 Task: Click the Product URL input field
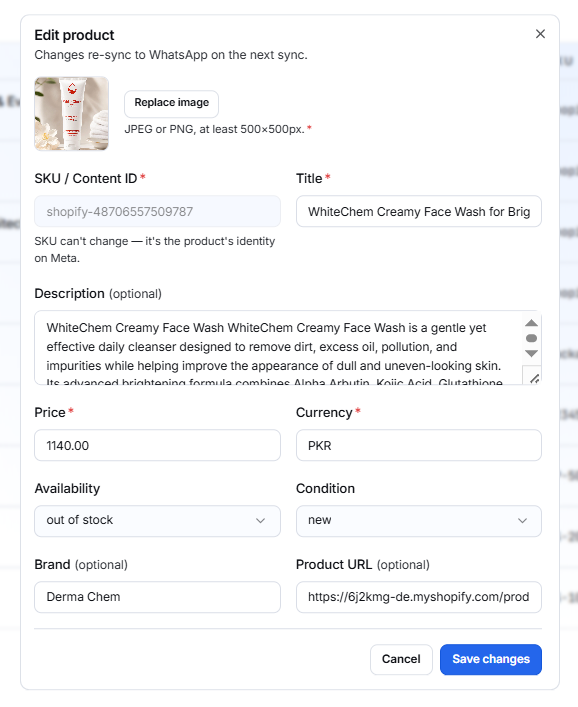419,597
